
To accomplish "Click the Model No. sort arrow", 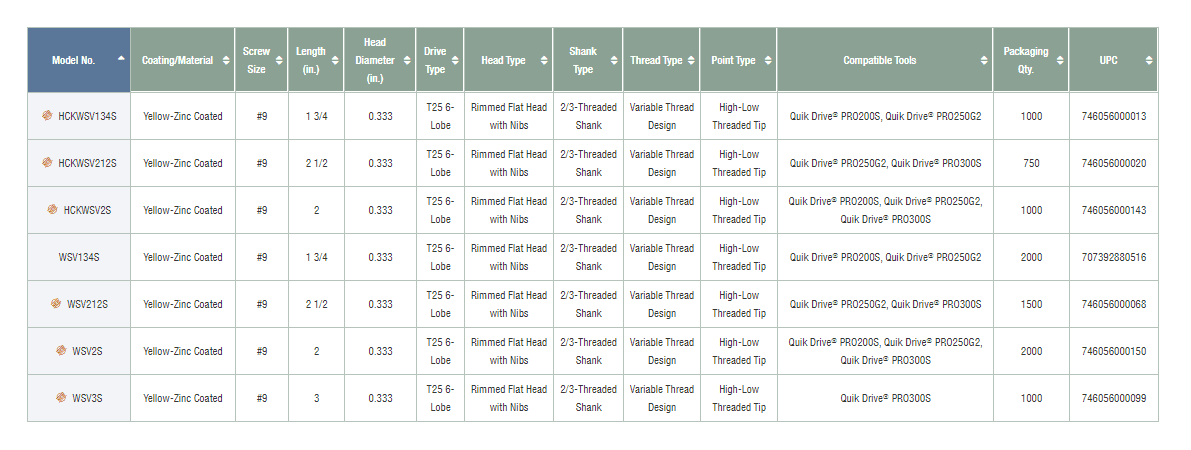I will tap(121, 59).
